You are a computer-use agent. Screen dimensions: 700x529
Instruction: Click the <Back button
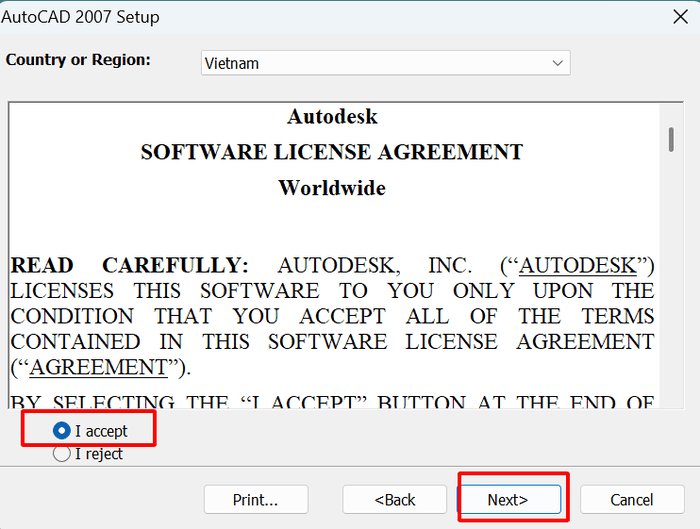pyautogui.click(x=395, y=500)
